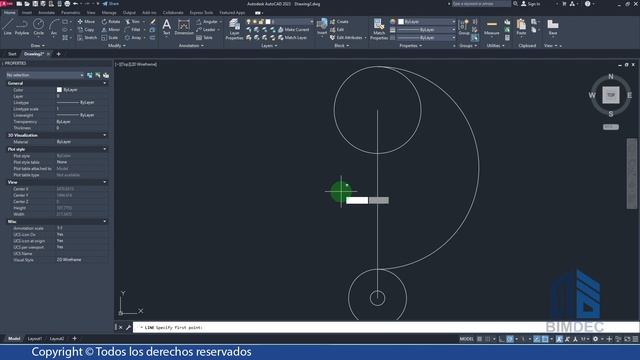The image size is (640, 360).
Task: Activate the Array command
Action: pos(133,38)
